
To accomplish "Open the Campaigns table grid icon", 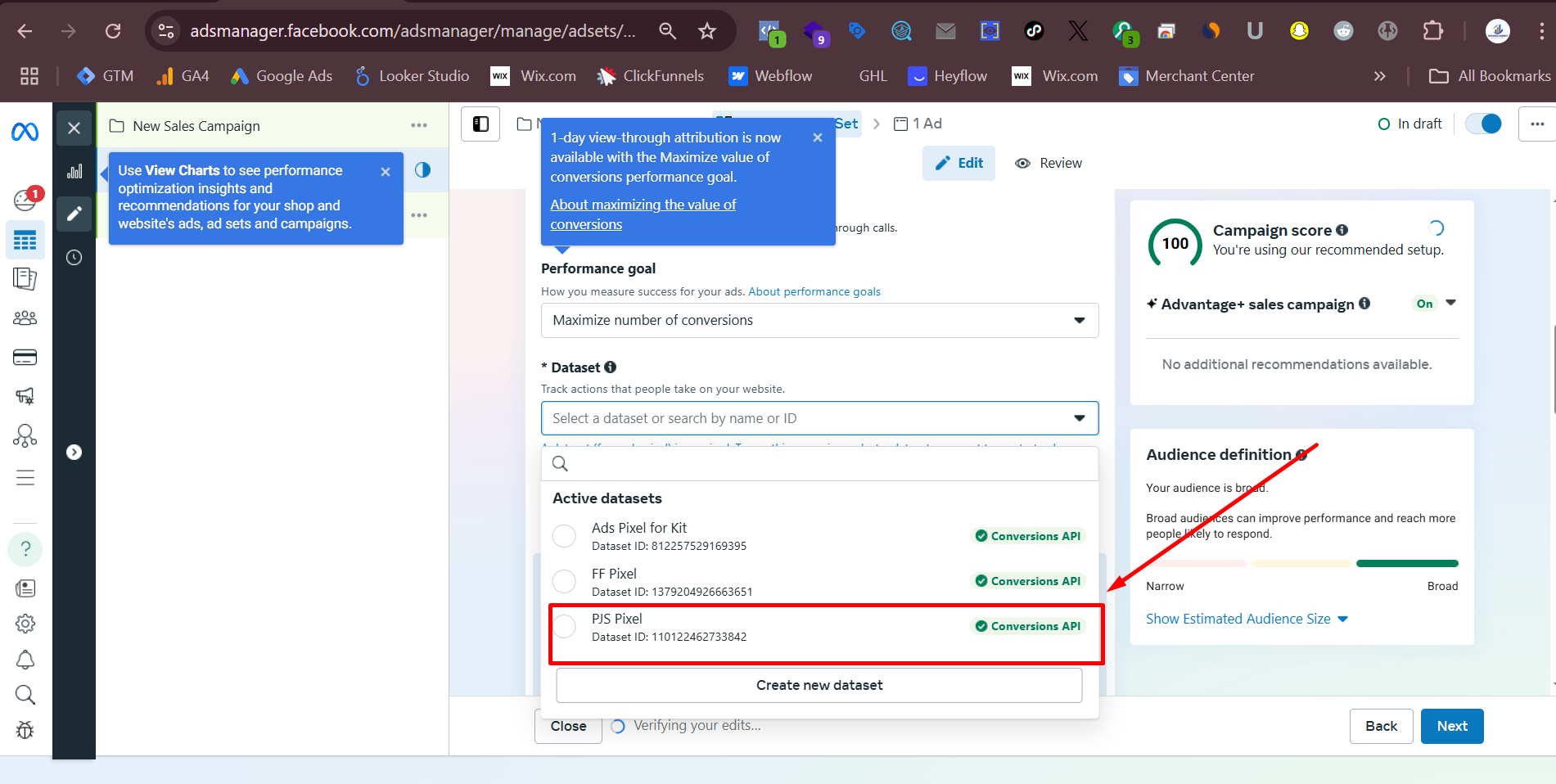I will pos(25,241).
